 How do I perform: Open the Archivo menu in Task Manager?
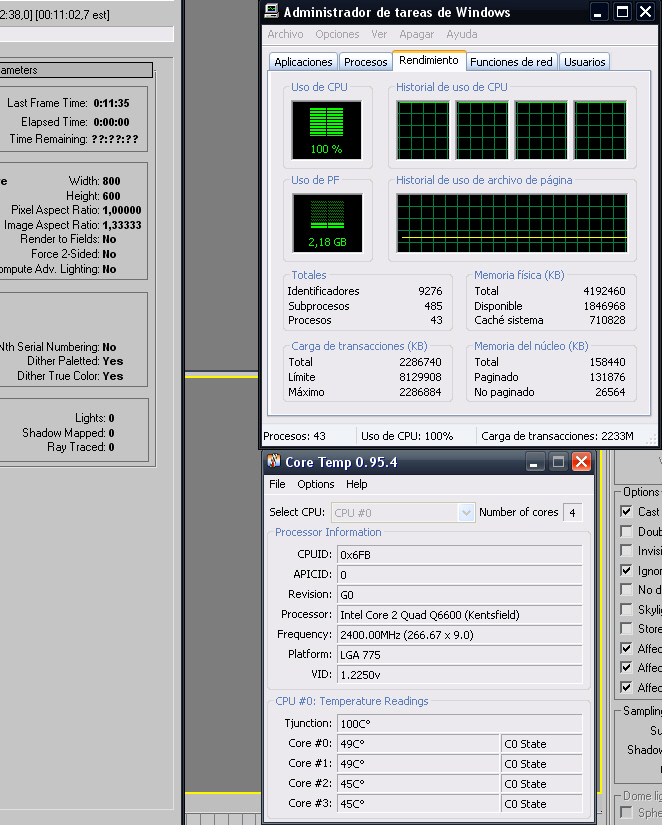click(x=285, y=34)
